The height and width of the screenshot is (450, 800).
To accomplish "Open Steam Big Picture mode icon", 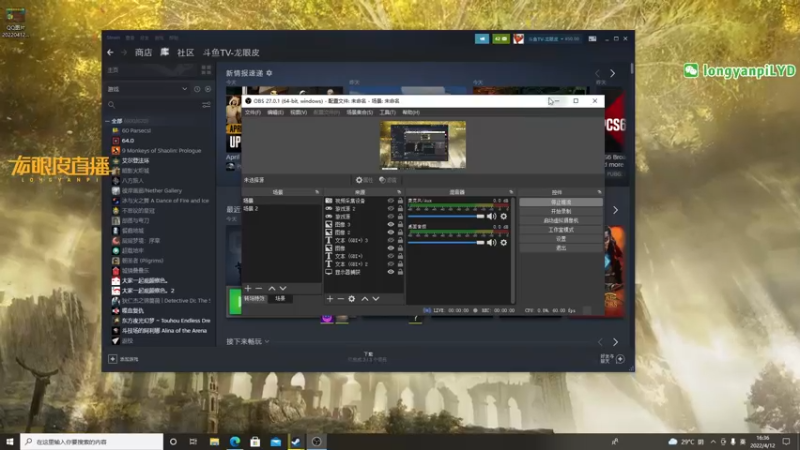I will tap(592, 39).
